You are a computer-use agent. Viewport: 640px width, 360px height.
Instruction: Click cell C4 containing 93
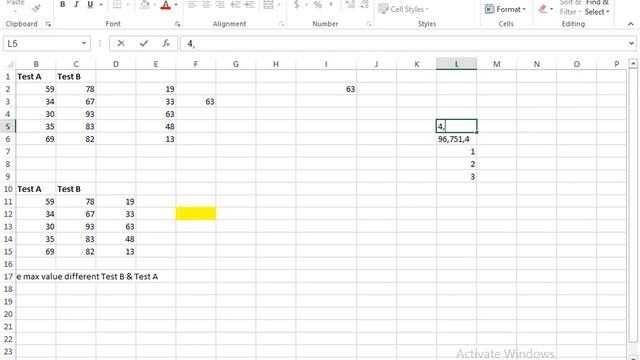click(x=76, y=114)
